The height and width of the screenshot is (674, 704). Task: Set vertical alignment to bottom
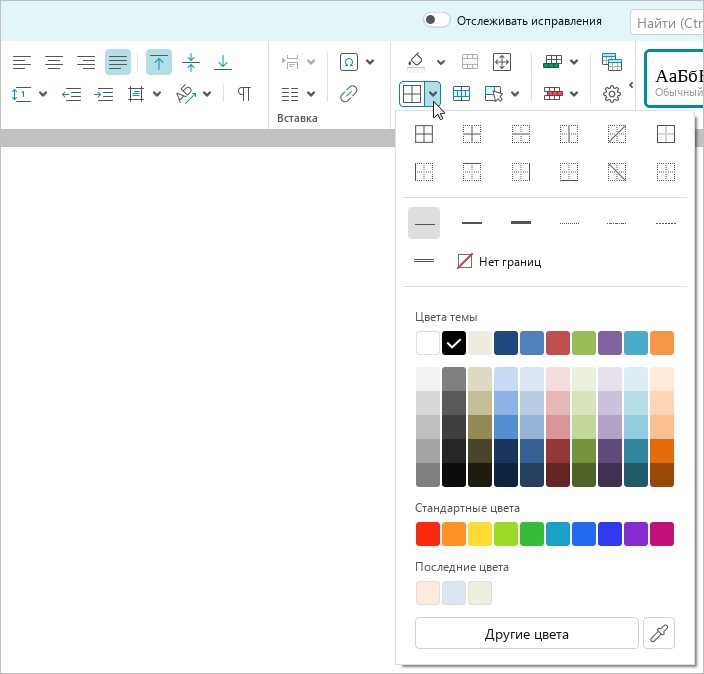pyautogui.click(x=223, y=62)
